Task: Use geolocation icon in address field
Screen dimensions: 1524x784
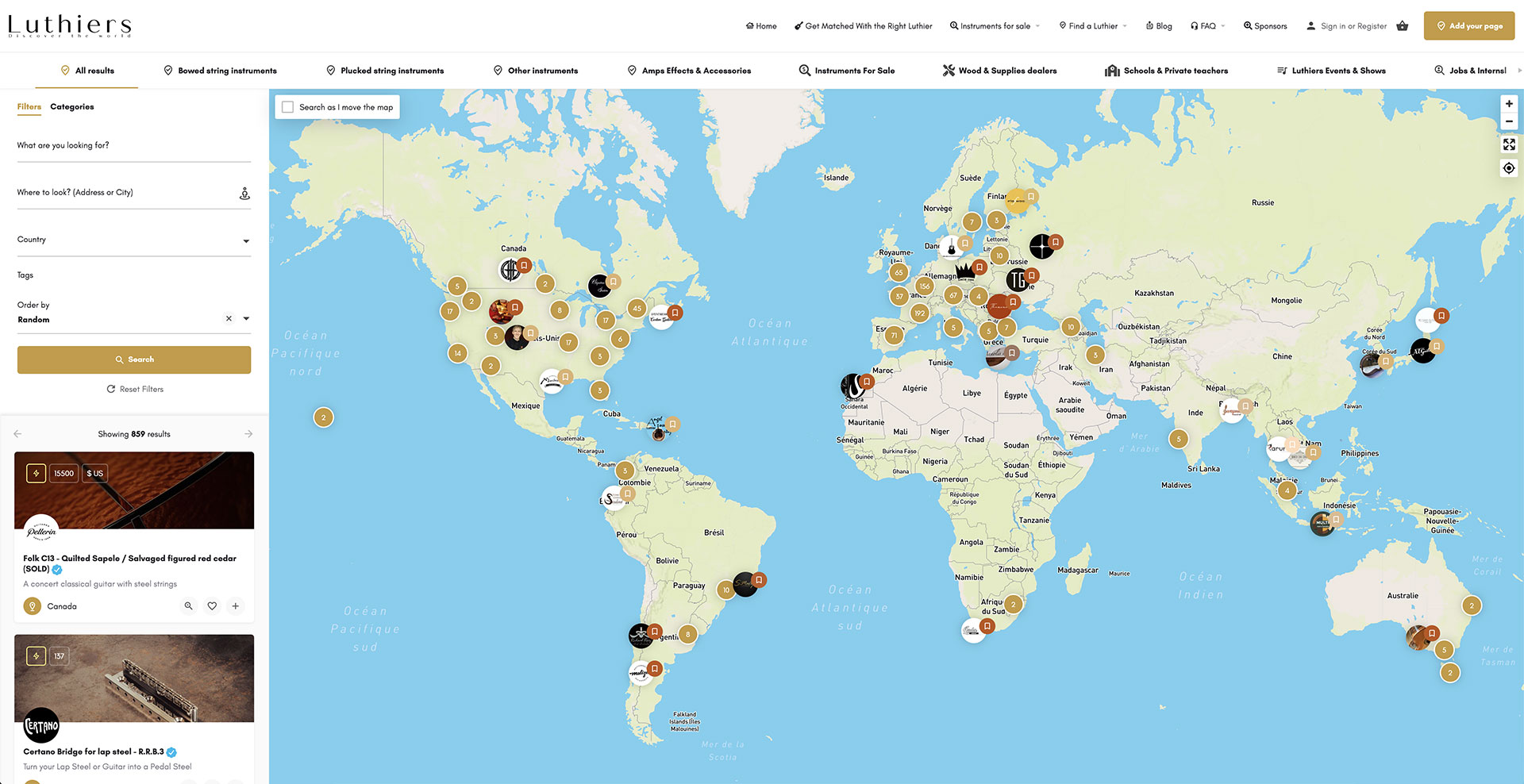Action: tap(244, 194)
